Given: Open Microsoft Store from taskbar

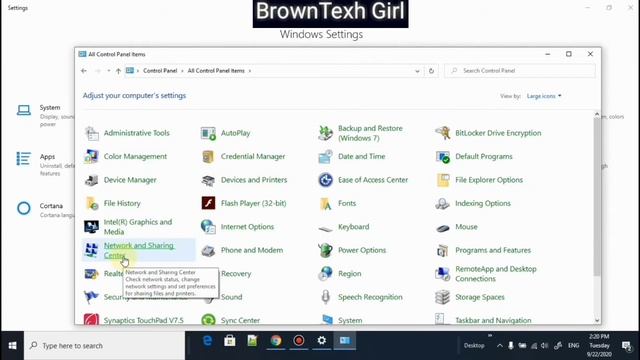Looking at the screenshot, I should click(230, 340).
